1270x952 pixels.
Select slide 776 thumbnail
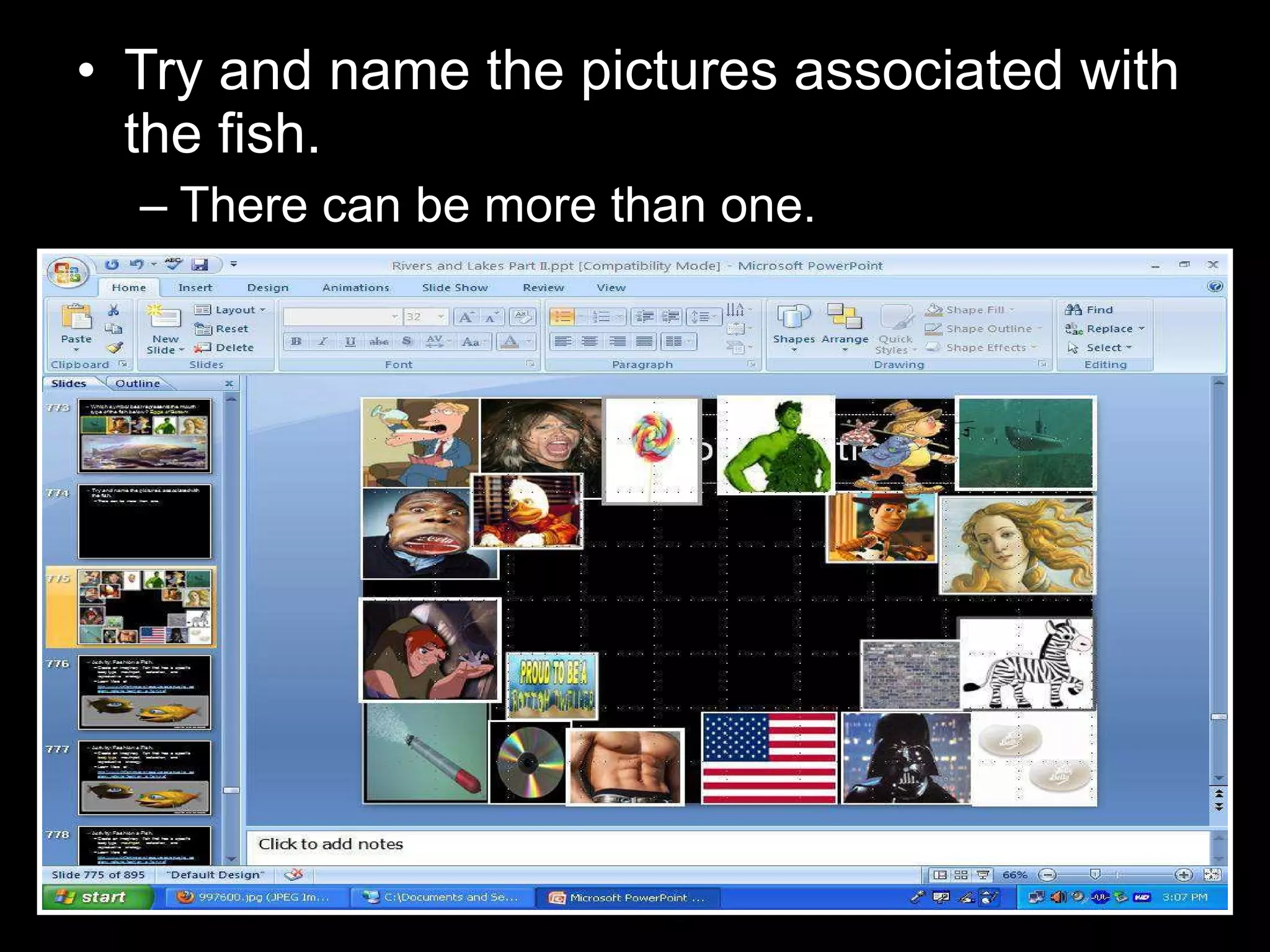tap(144, 692)
